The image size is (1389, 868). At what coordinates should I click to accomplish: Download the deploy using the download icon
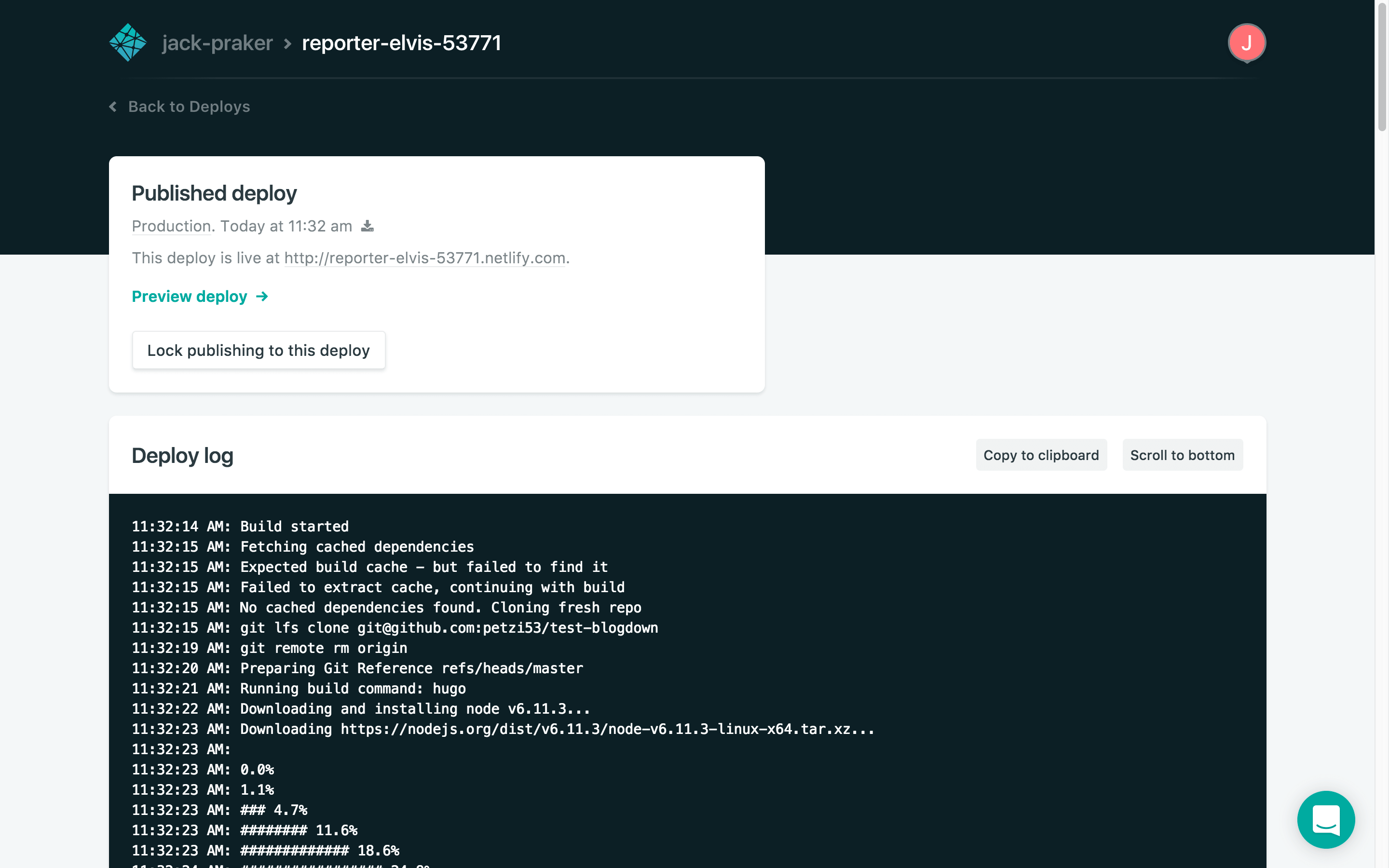click(368, 226)
